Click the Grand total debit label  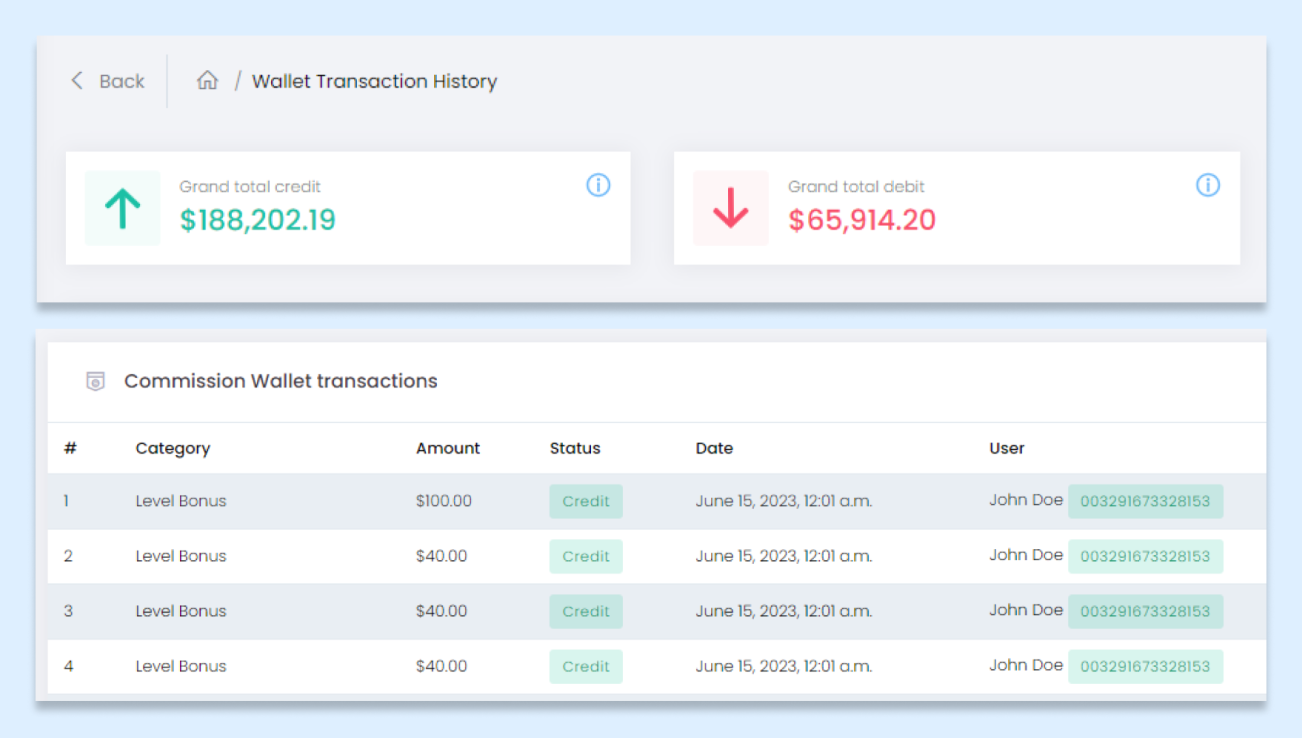tap(856, 187)
